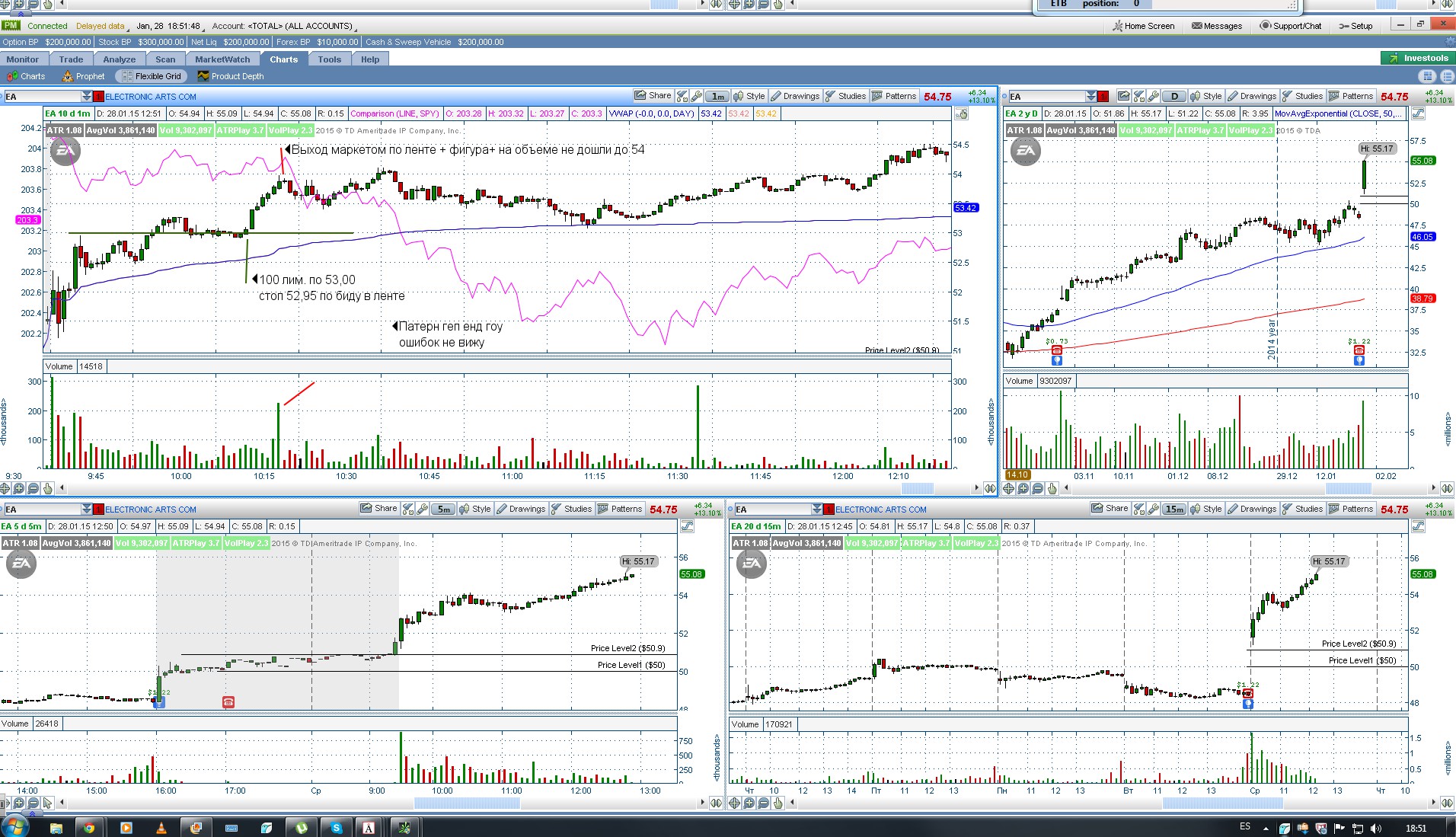Open VLC media player from taskbar
The image size is (1456, 837).
[161, 827]
